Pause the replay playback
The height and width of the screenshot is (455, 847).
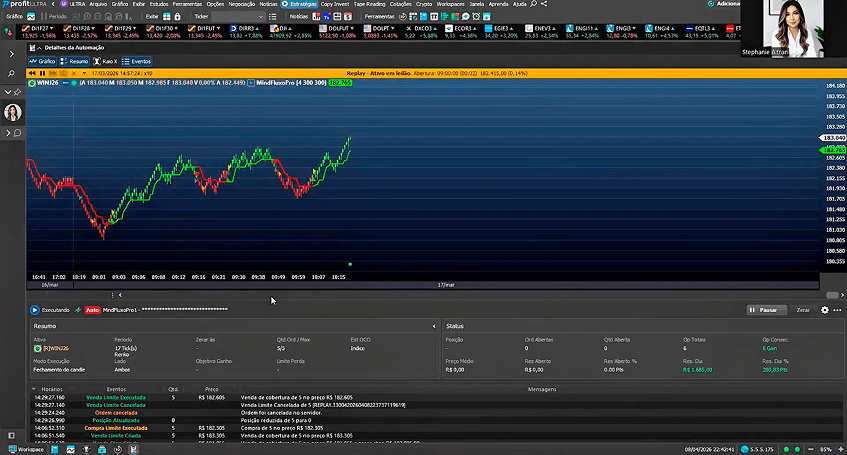[43, 73]
